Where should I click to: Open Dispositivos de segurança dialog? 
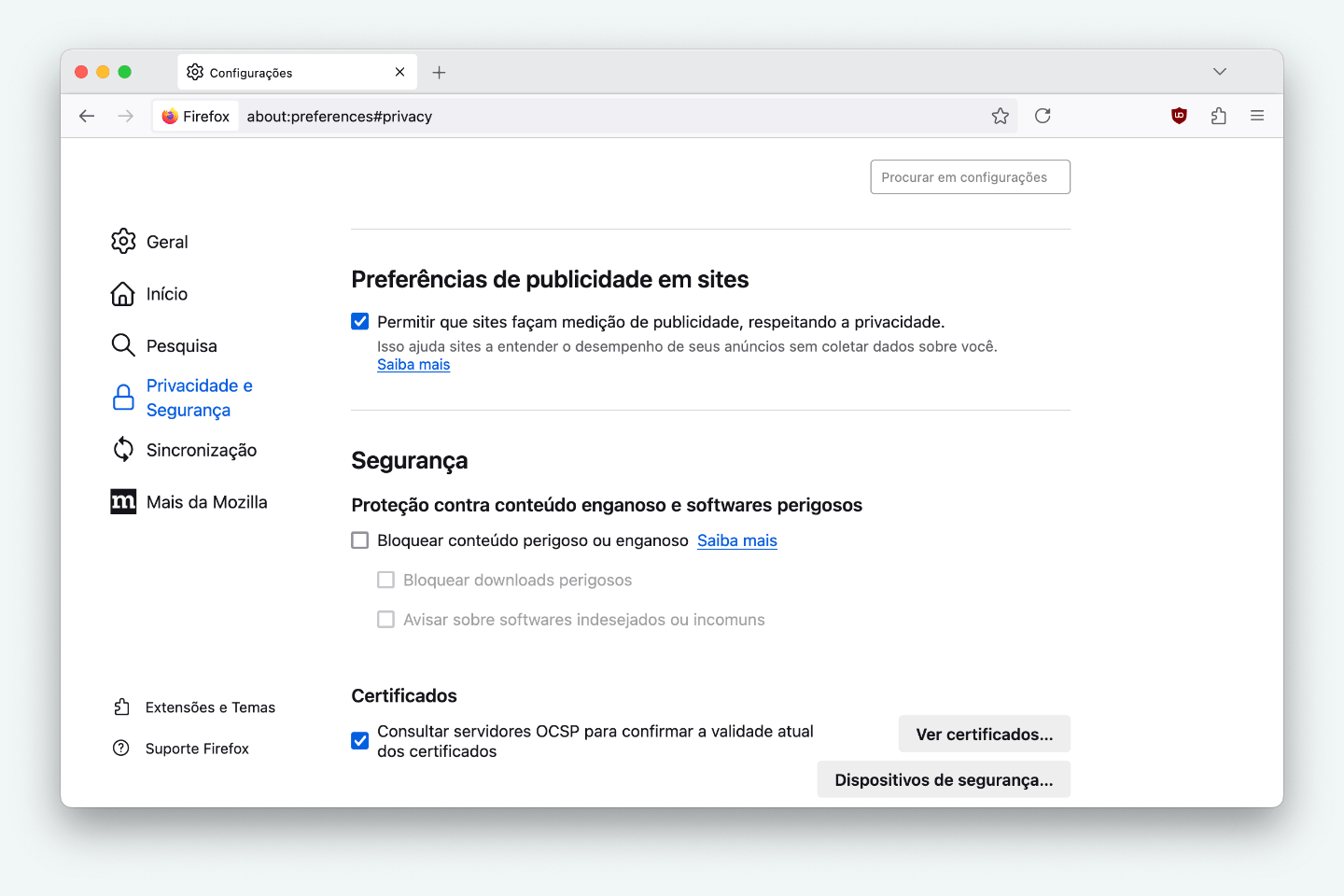point(943,780)
